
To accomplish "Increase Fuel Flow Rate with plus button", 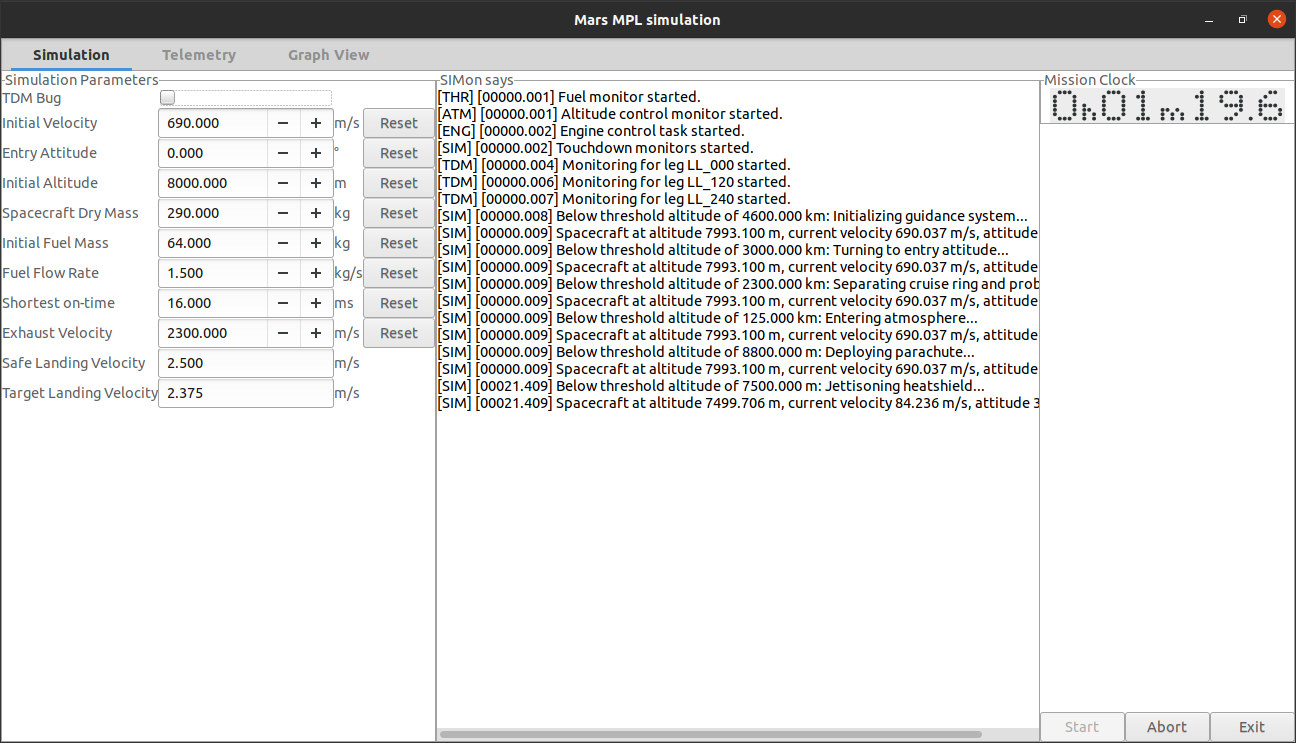I will point(316,273).
